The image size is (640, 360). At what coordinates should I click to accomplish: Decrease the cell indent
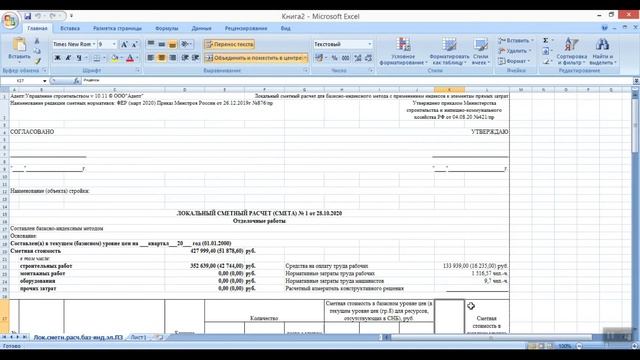pos(185,58)
